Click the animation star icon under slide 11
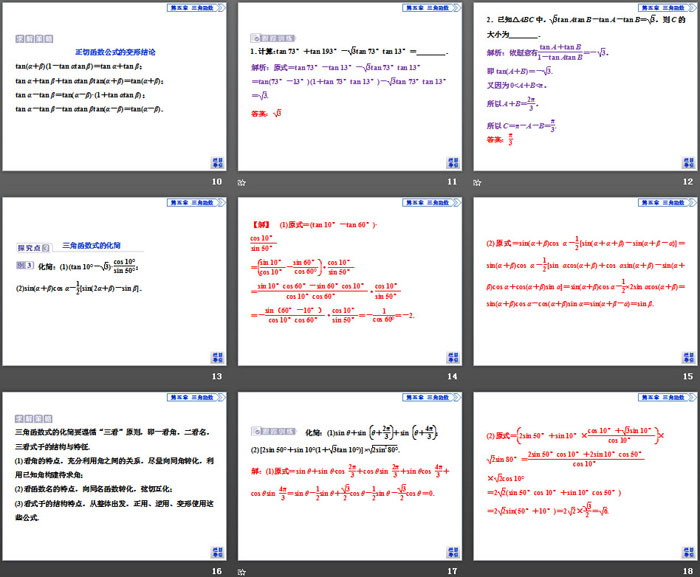Screen dimensions: 700x577 242,182
